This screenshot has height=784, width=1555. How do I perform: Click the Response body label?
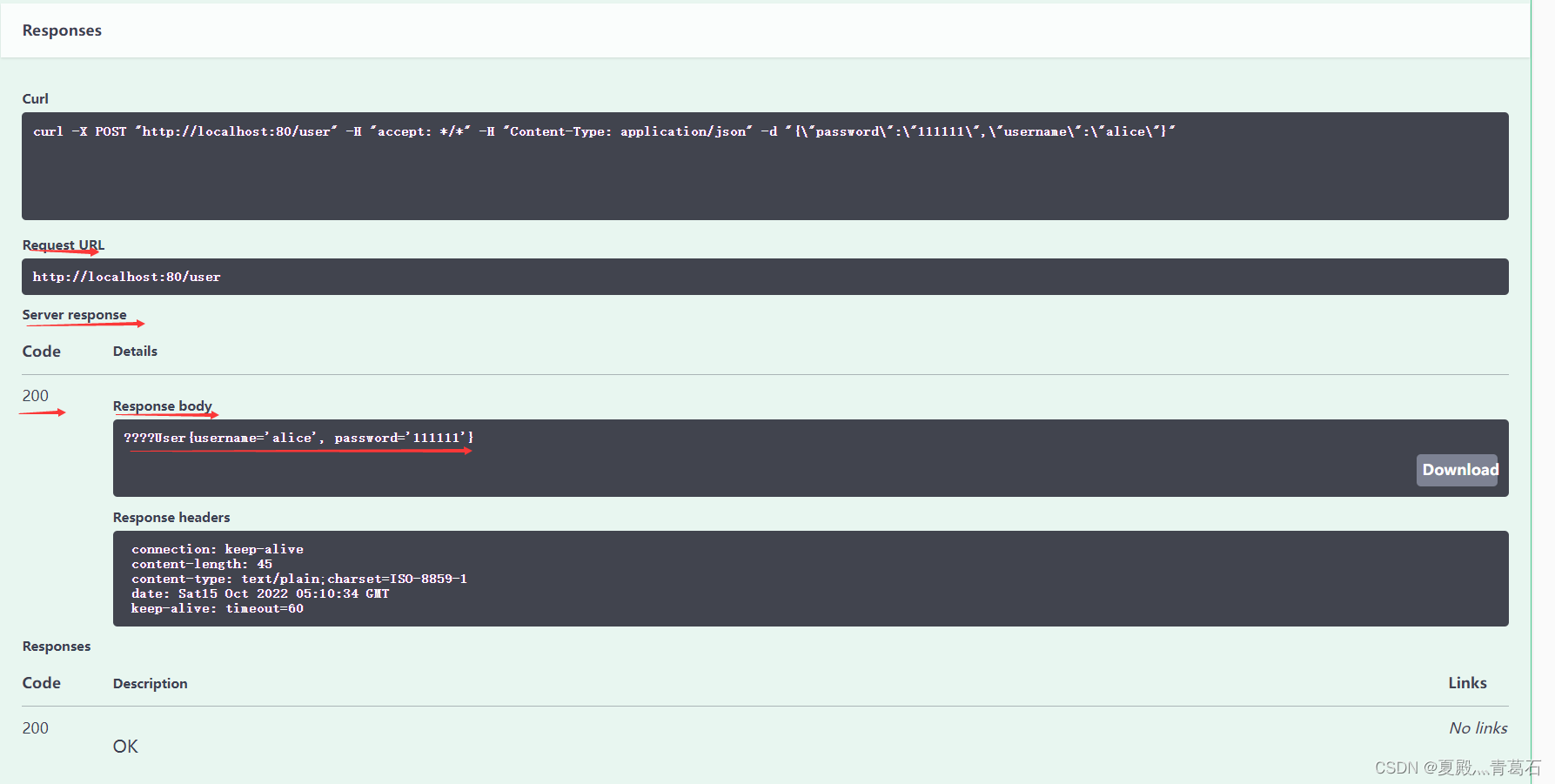tap(163, 406)
